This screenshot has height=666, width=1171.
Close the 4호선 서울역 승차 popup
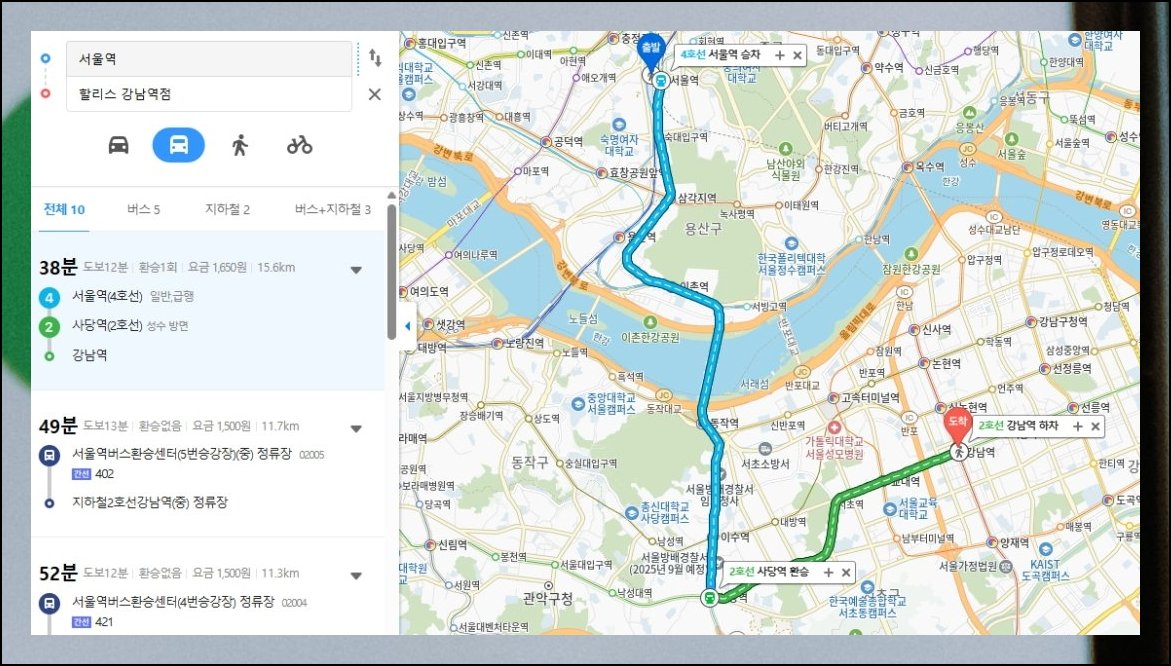[797, 55]
